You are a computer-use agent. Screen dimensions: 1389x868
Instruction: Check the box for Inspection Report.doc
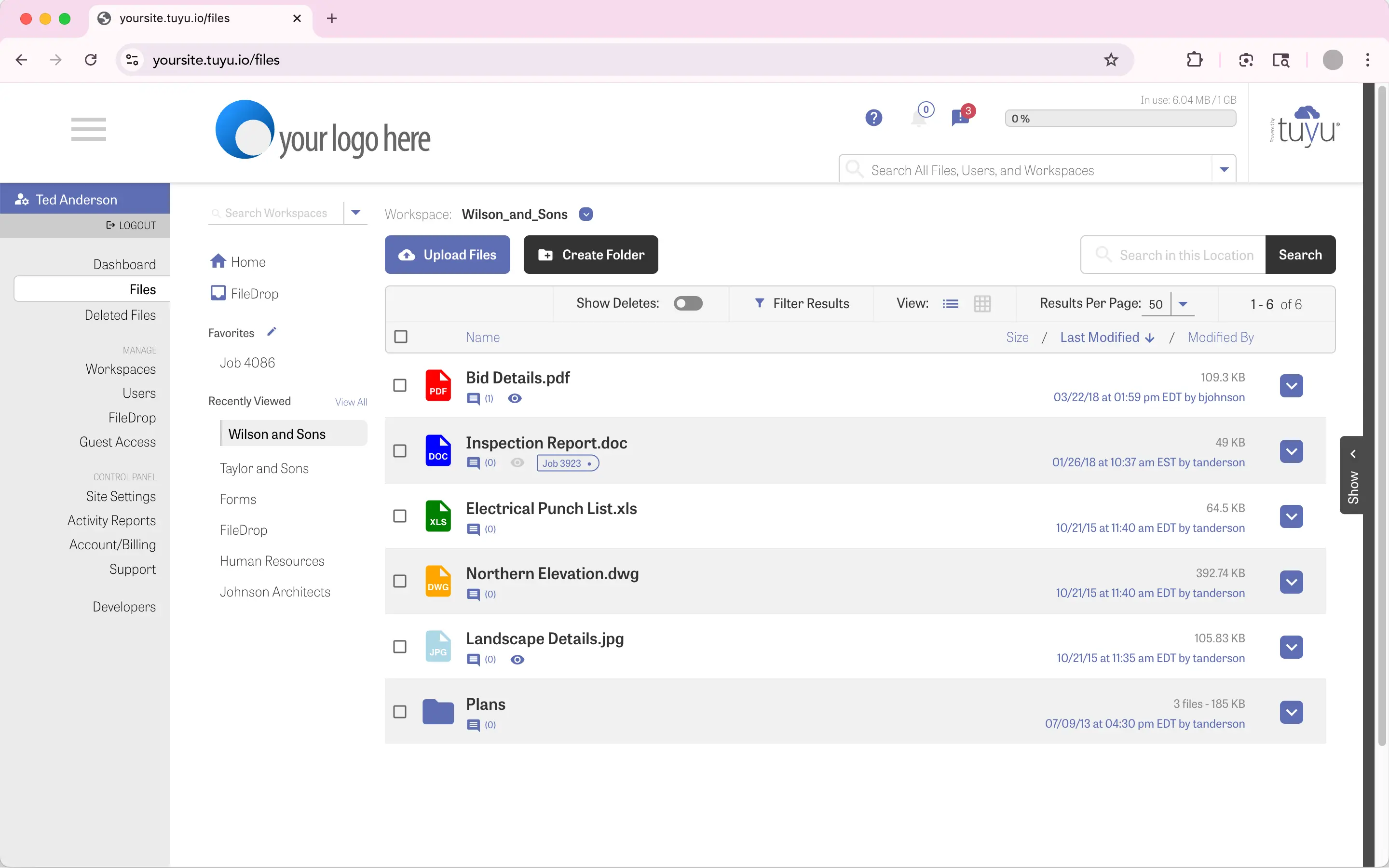(x=400, y=451)
